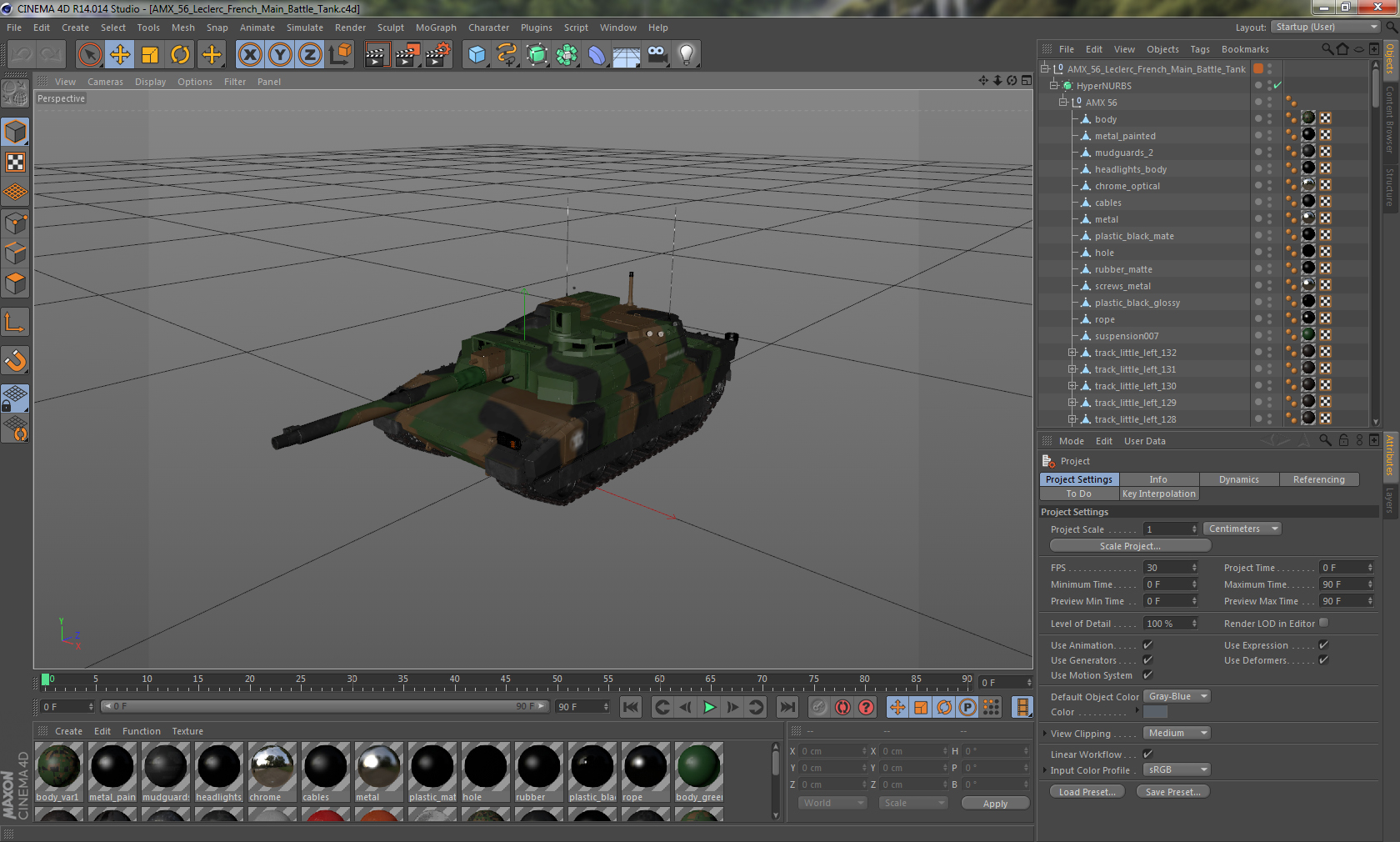Add a Camera object
Image resolution: width=1400 pixels, height=842 pixels.
pyautogui.click(x=657, y=55)
